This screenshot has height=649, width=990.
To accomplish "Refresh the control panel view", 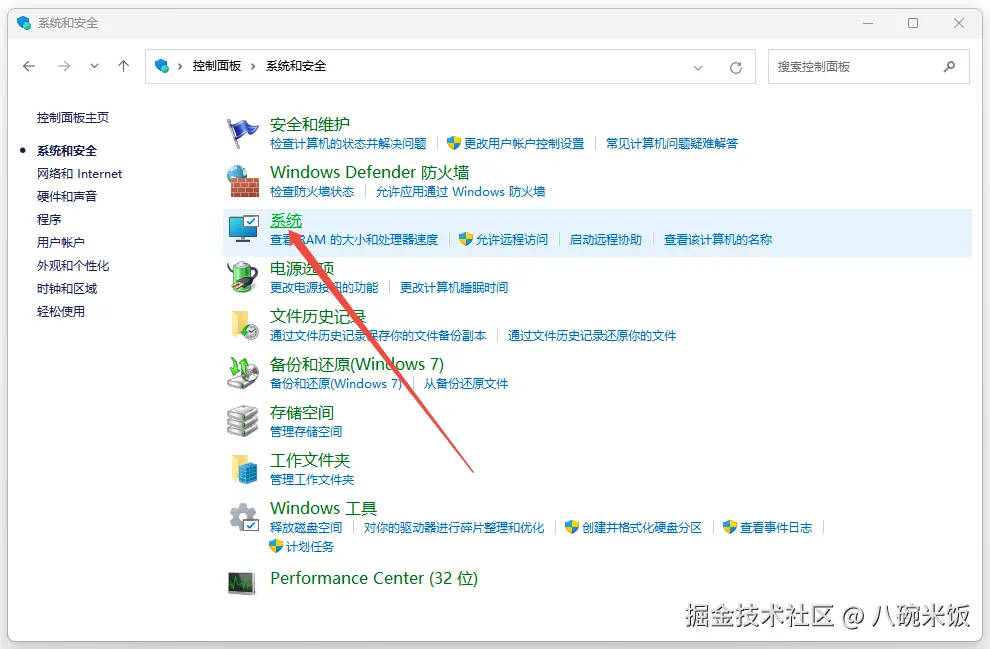I will pyautogui.click(x=736, y=68).
